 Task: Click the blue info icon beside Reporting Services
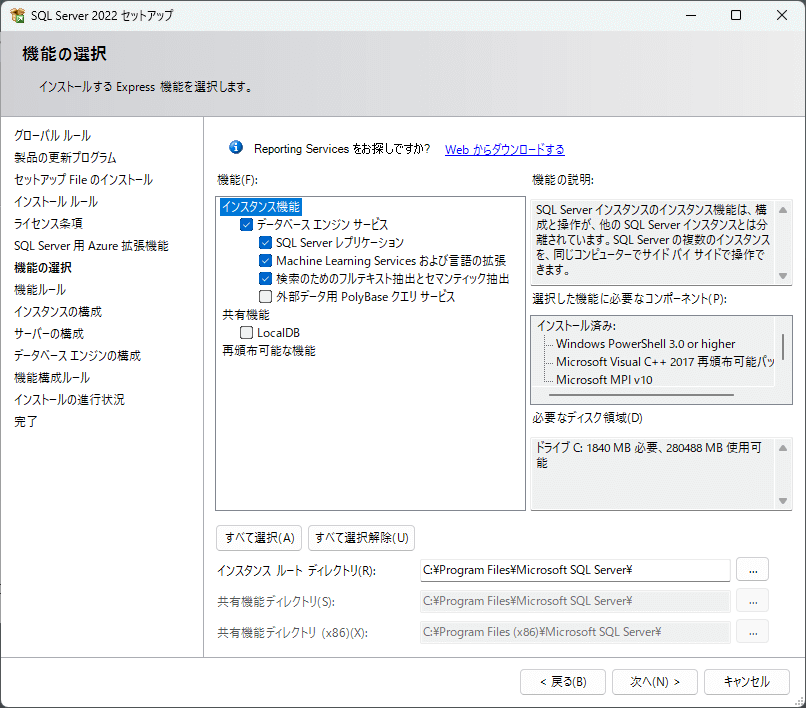[x=236, y=148]
